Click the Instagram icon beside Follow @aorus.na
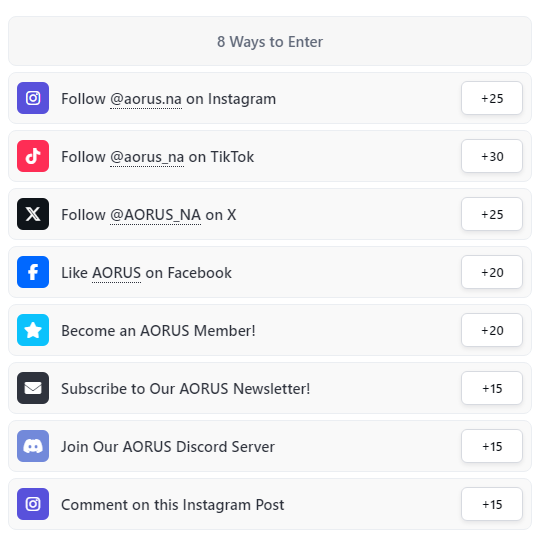Image resolution: width=540 pixels, height=536 pixels. pyautogui.click(x=33, y=98)
